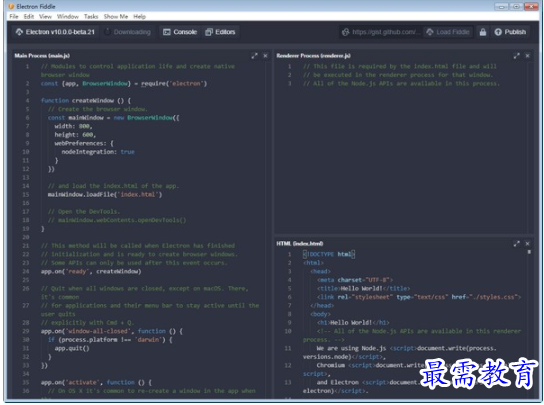Click the Electron Fiddle title bar icon
This screenshot has width=544, height=405.
point(11,6)
